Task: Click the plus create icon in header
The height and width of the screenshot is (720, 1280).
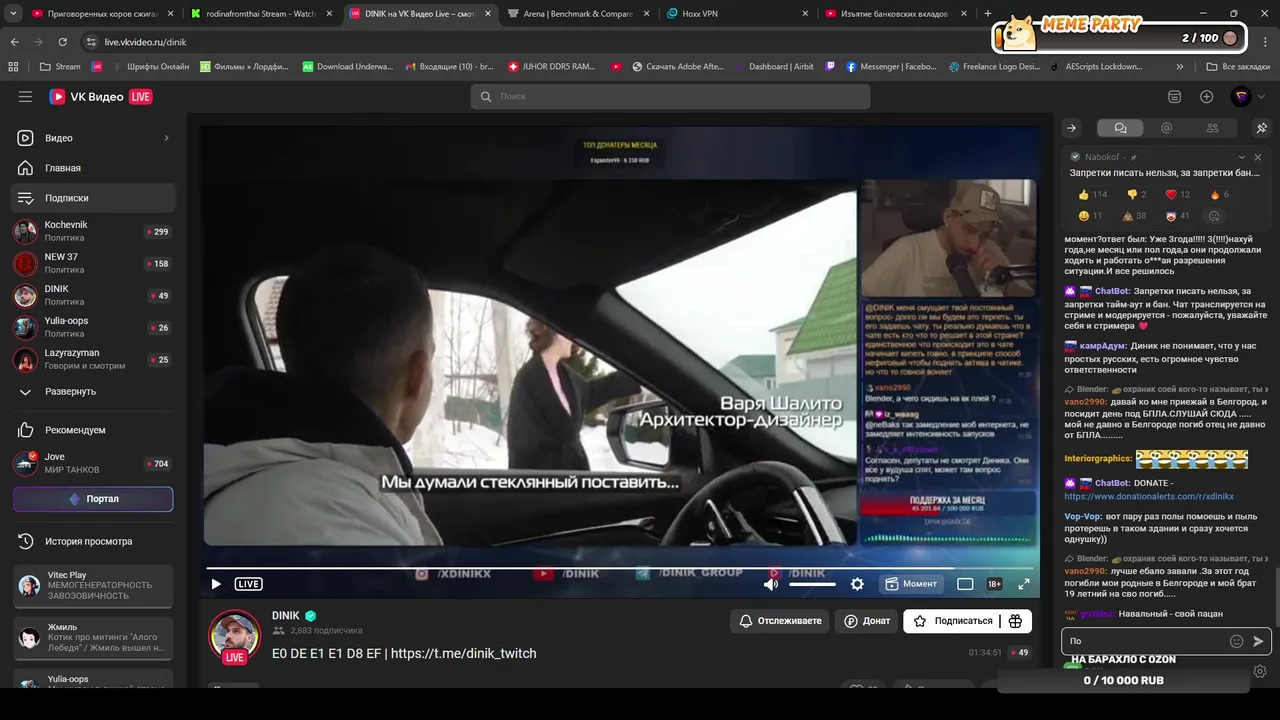Action: click(1207, 97)
